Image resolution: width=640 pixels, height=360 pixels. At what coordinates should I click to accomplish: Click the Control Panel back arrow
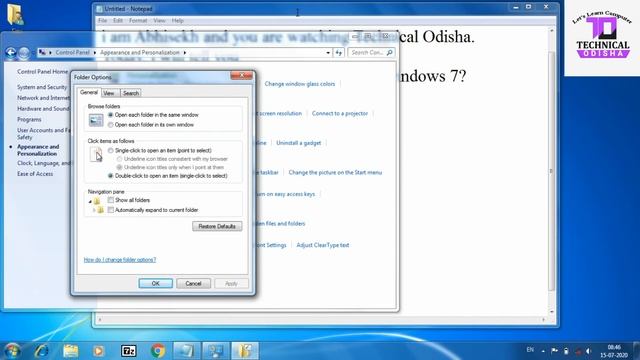click(x=11, y=53)
